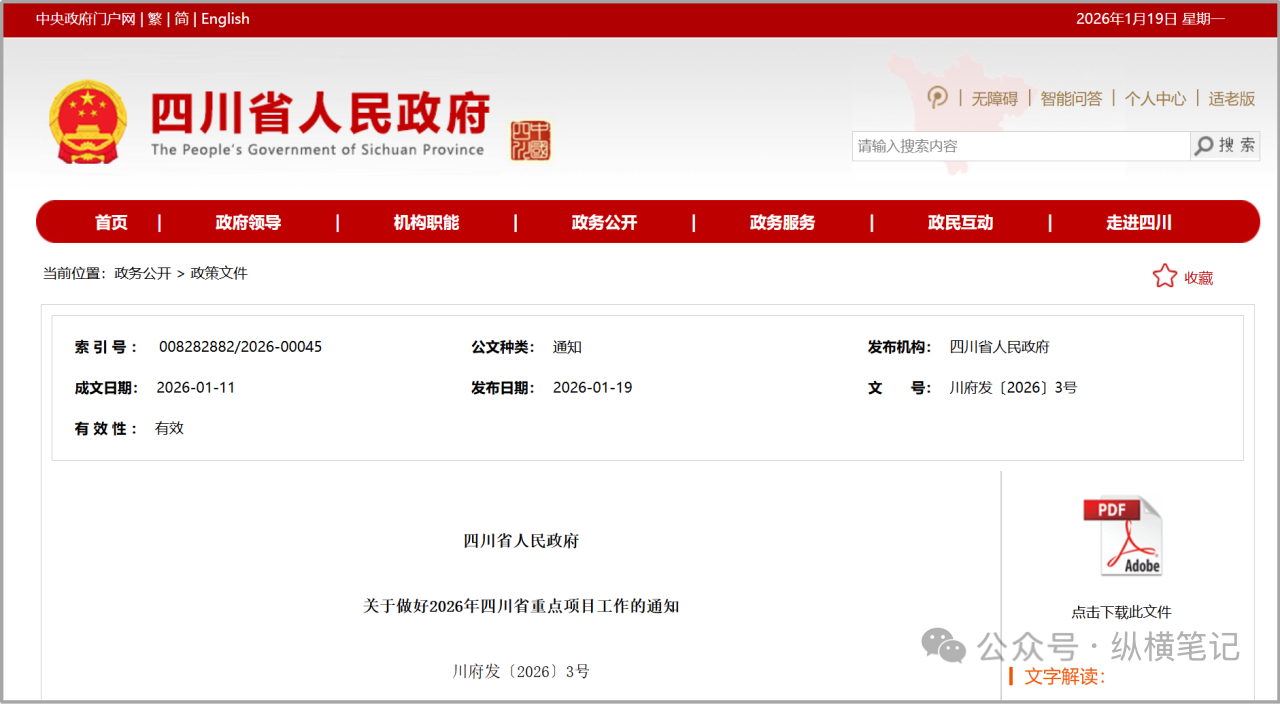Open the 政务服务 navigation item
The height and width of the screenshot is (705, 1280).
(782, 222)
